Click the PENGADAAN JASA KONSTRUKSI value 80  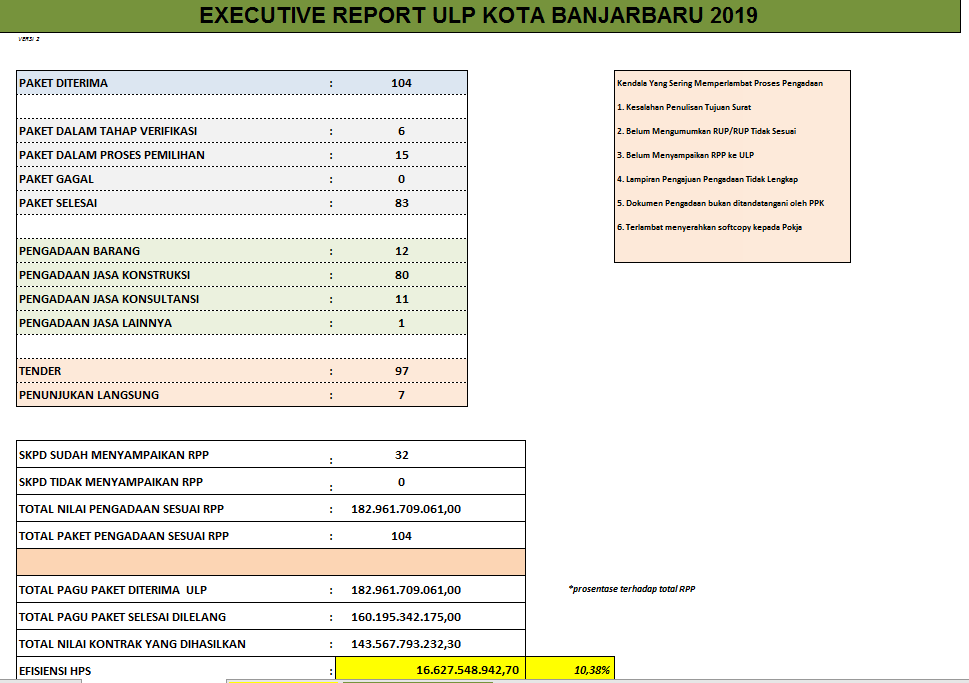(401, 275)
